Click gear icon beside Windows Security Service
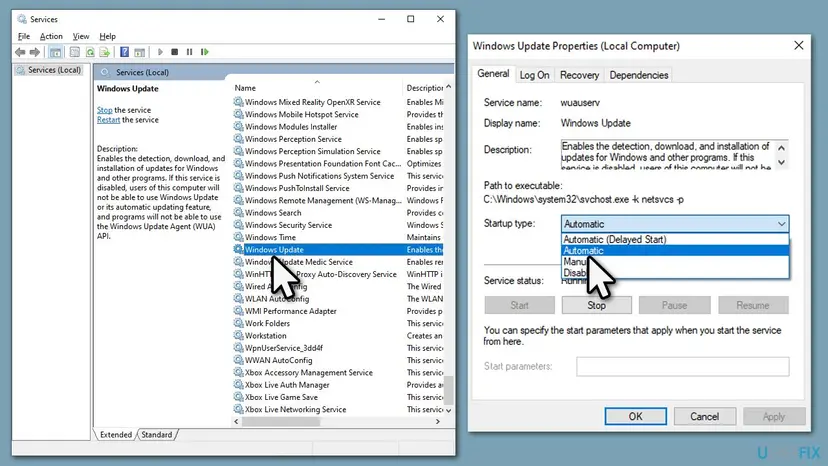 [x=238, y=225]
